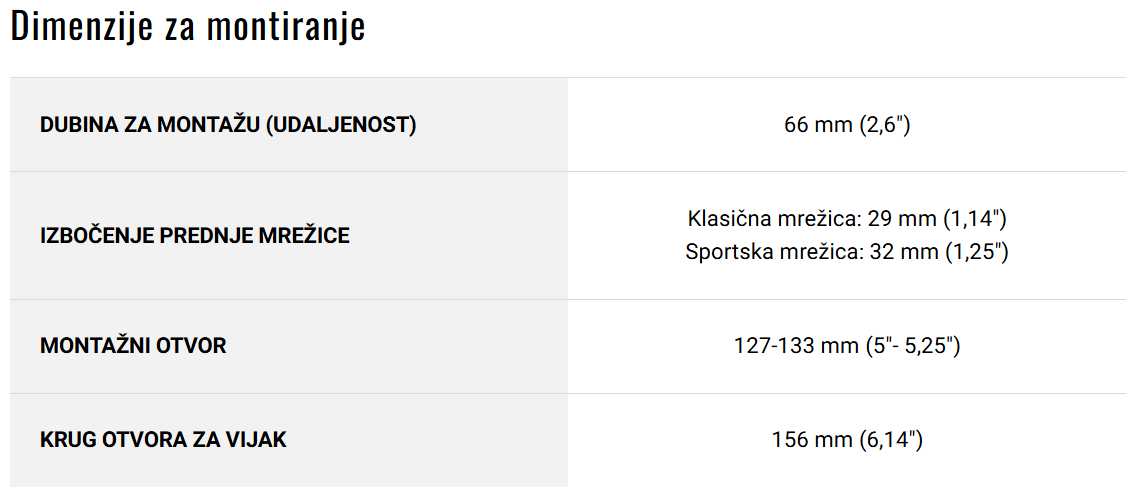Click the word 'montiranje' in the heading
Image resolution: width=1135 pixels, height=490 pixels.
click(286, 28)
